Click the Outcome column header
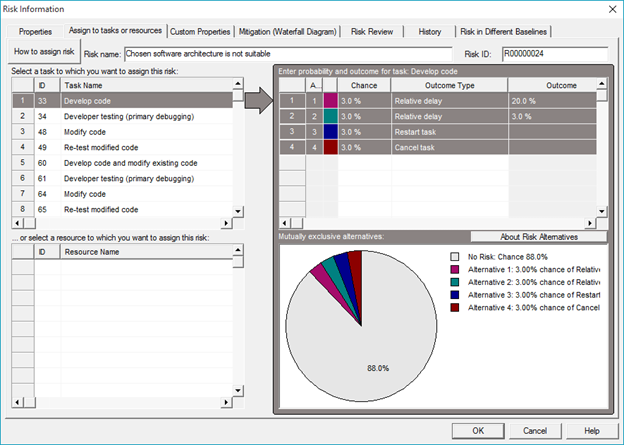 [552, 85]
